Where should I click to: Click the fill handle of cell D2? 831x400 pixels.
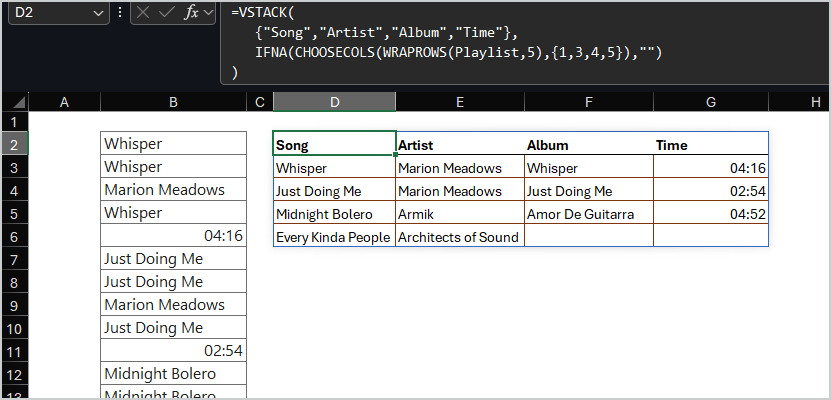pos(395,155)
